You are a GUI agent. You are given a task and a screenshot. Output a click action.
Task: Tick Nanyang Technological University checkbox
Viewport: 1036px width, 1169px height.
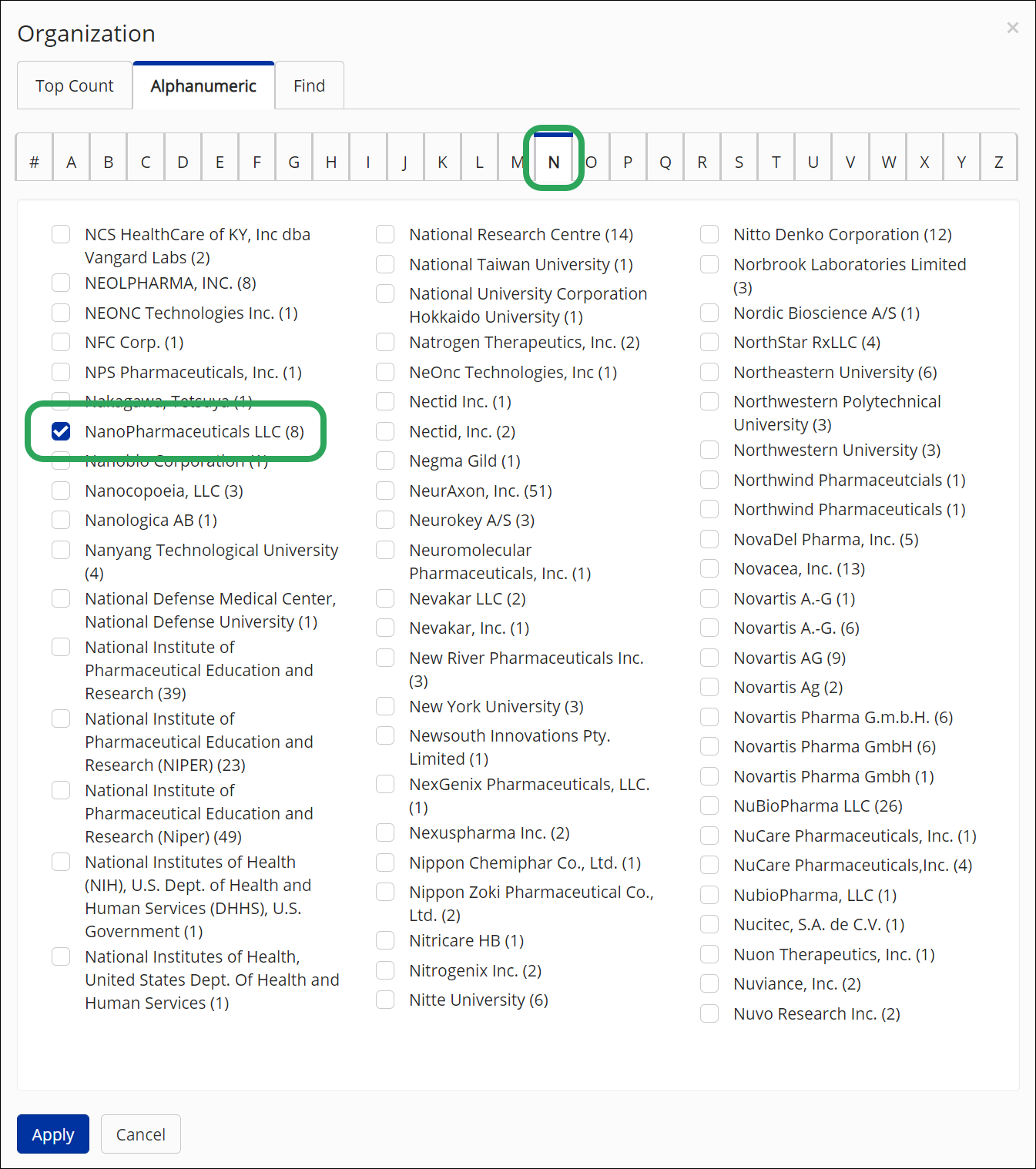[x=61, y=550]
